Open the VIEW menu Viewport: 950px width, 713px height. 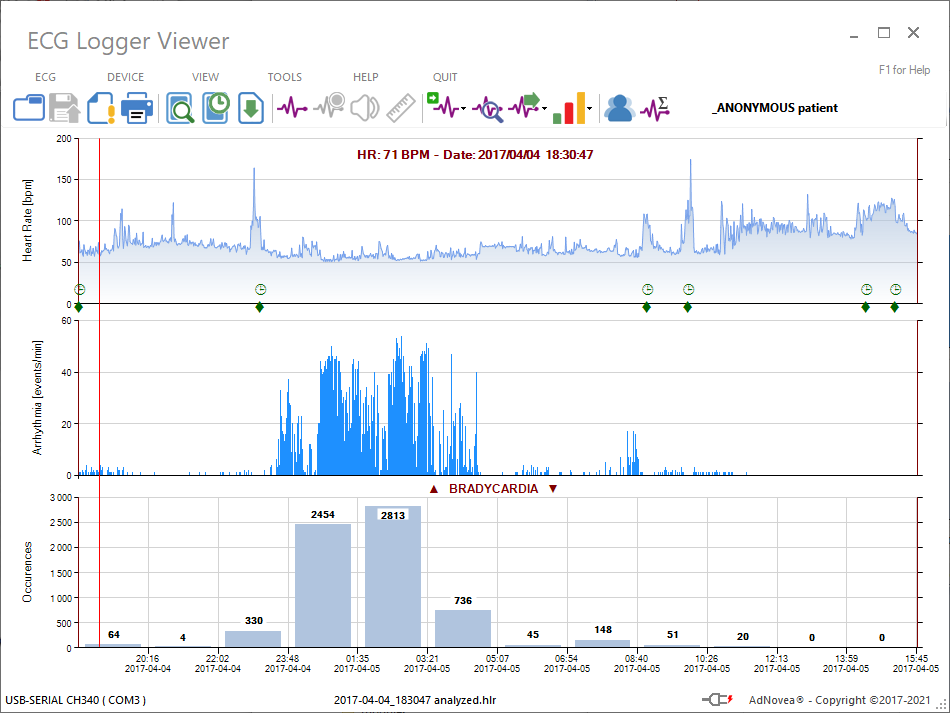click(x=205, y=77)
